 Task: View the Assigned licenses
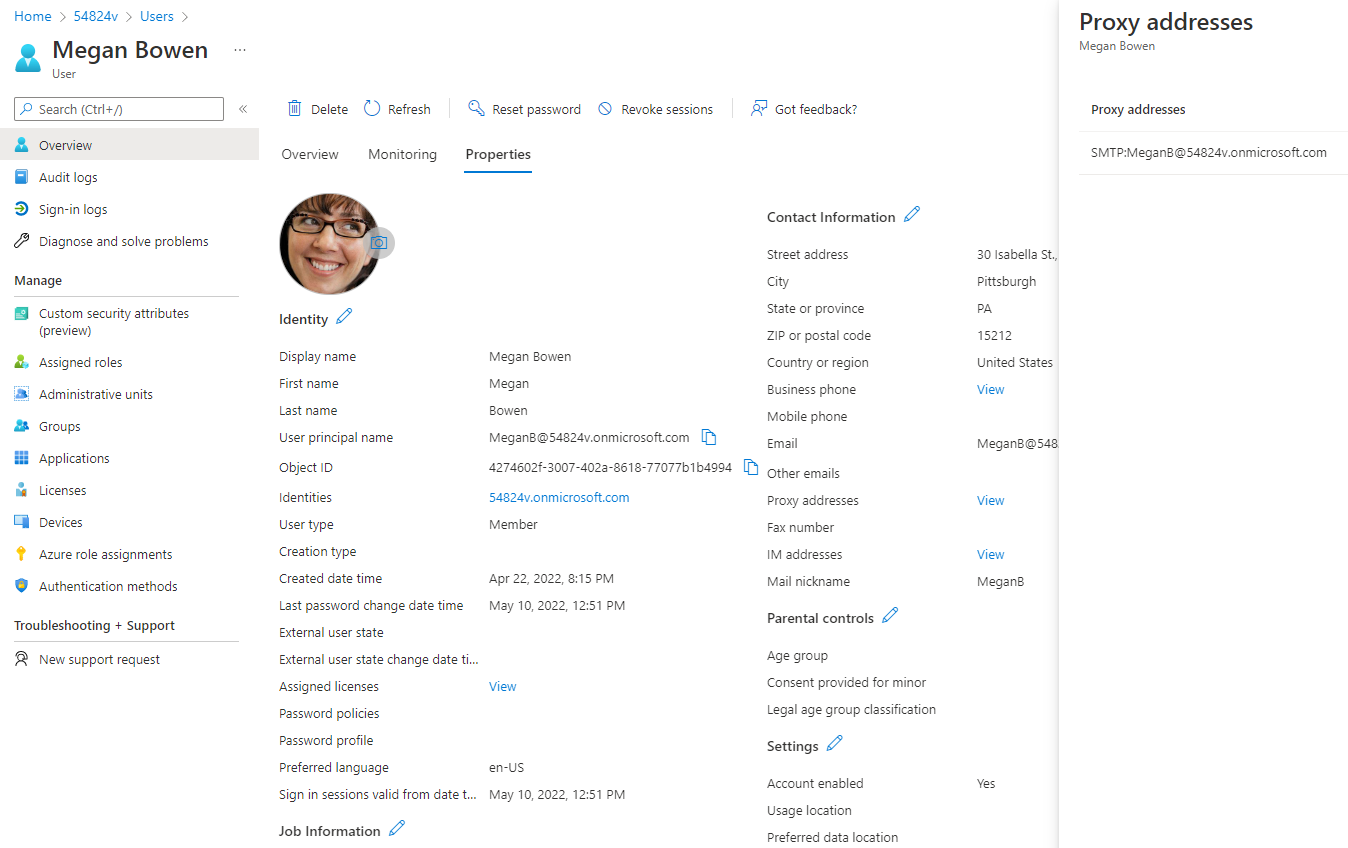(502, 686)
